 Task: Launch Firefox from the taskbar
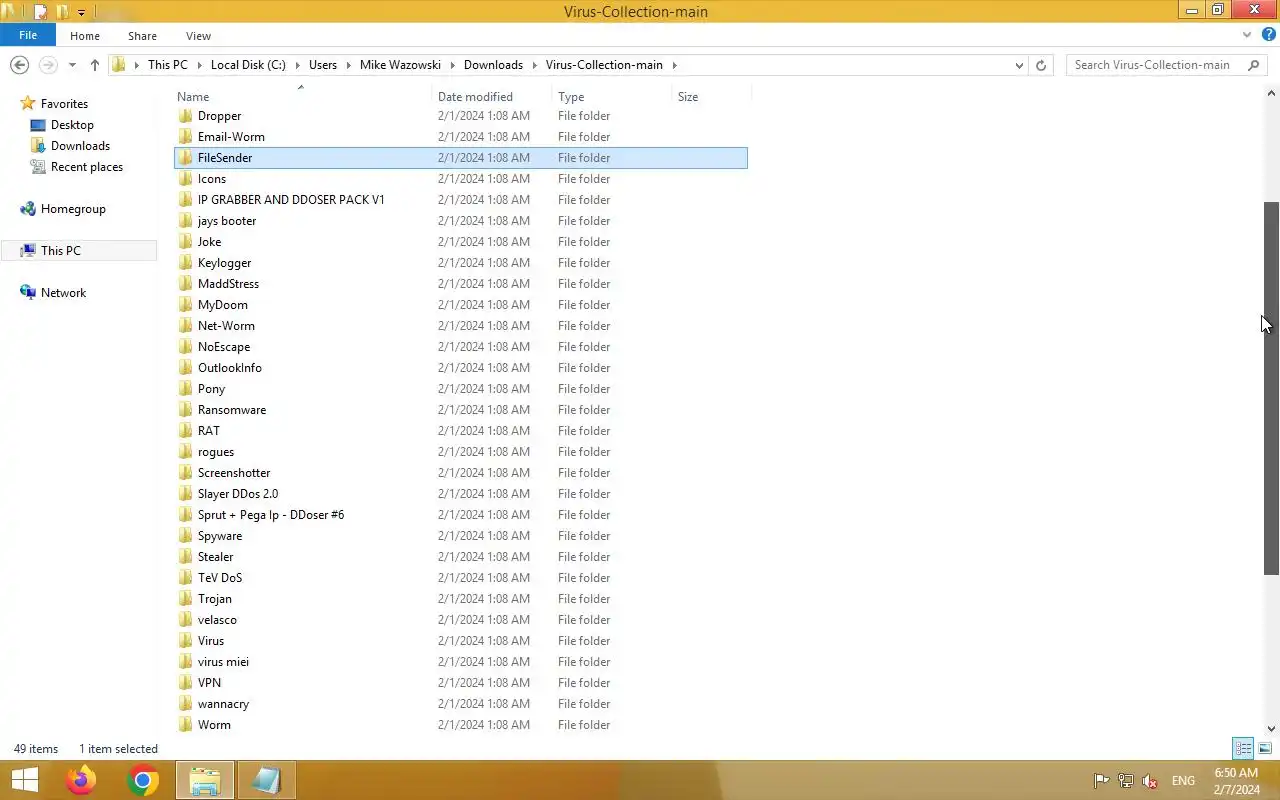coord(81,780)
